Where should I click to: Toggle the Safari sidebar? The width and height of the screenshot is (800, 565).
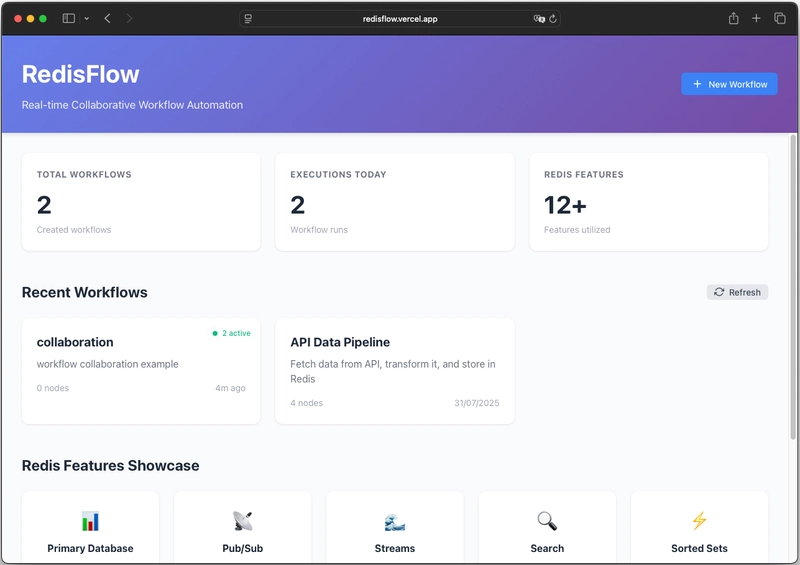pyautogui.click(x=68, y=18)
